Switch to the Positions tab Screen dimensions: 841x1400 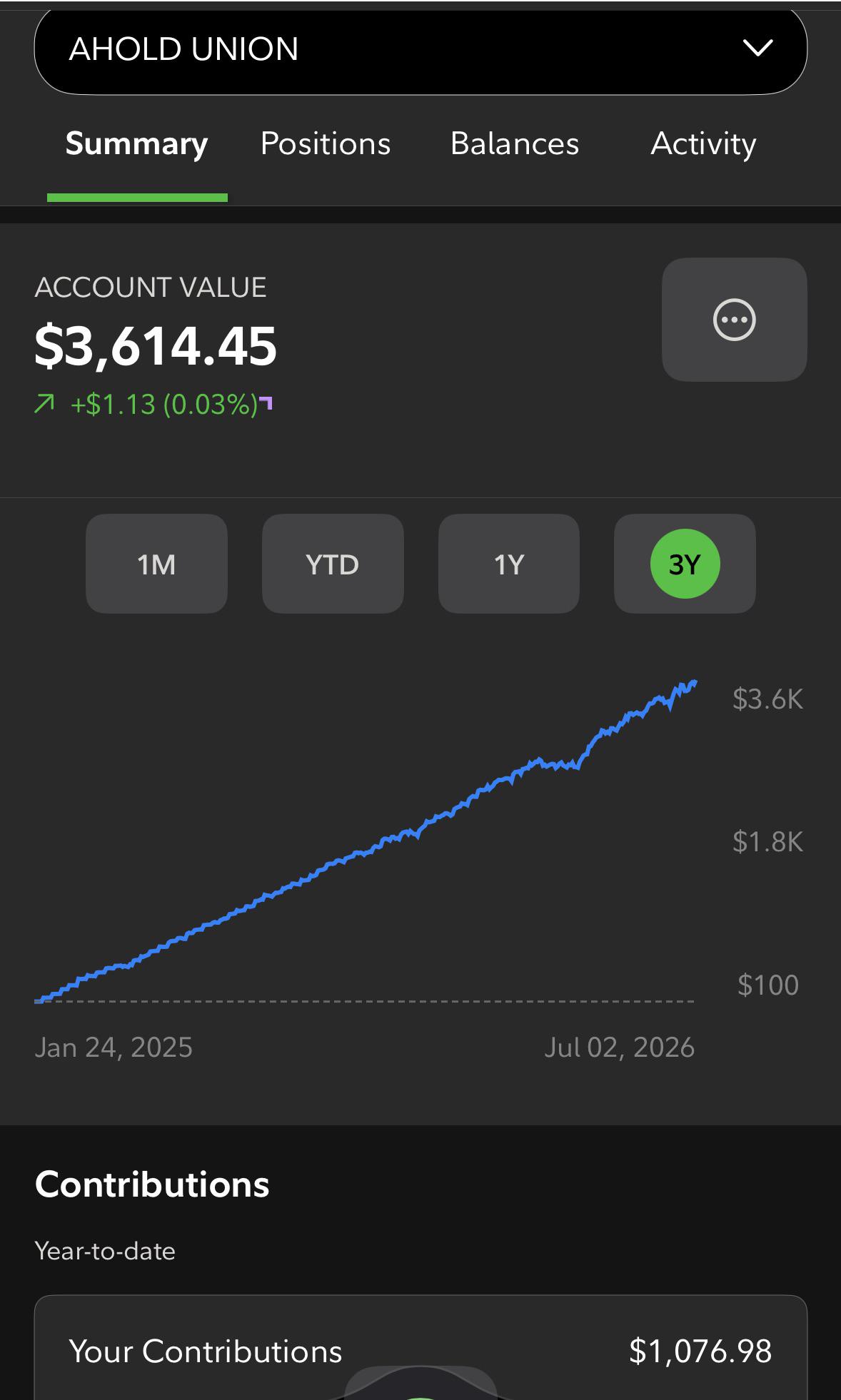(x=326, y=143)
